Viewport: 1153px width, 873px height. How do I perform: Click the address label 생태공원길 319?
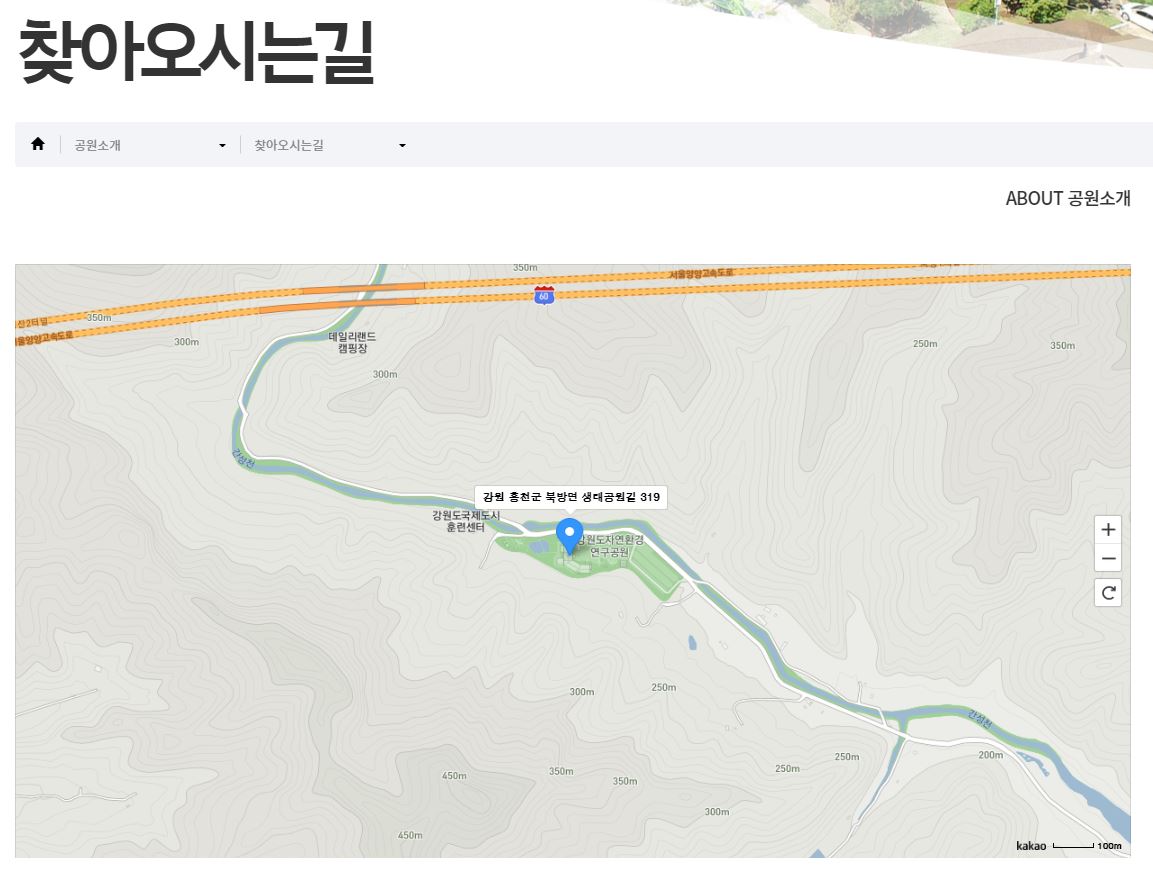pos(571,497)
